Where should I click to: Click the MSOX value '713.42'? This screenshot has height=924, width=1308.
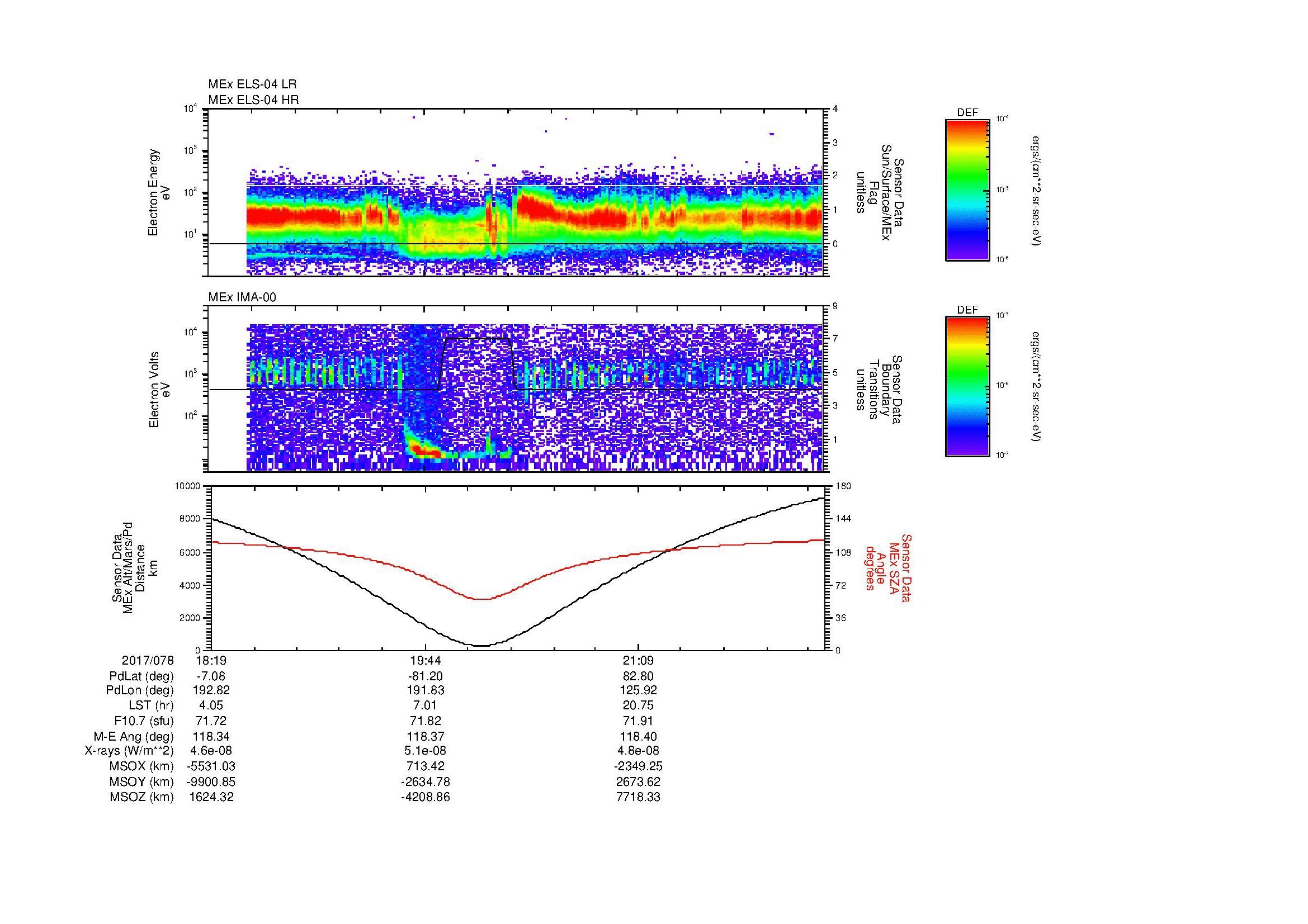426,766
